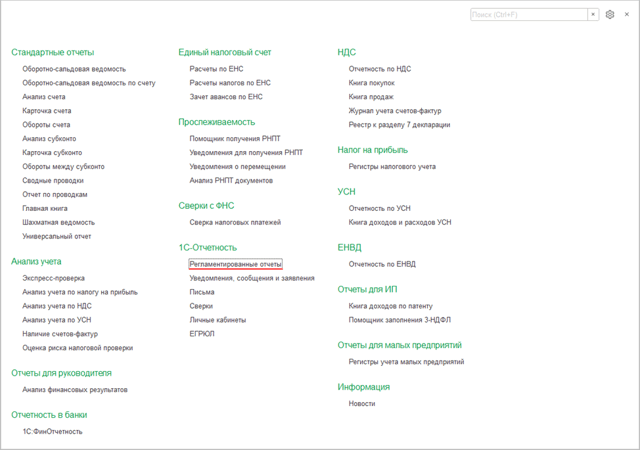The width and height of the screenshot is (640, 450).
Task: Click the Единый налоговый счет heading
Action: tap(225, 52)
